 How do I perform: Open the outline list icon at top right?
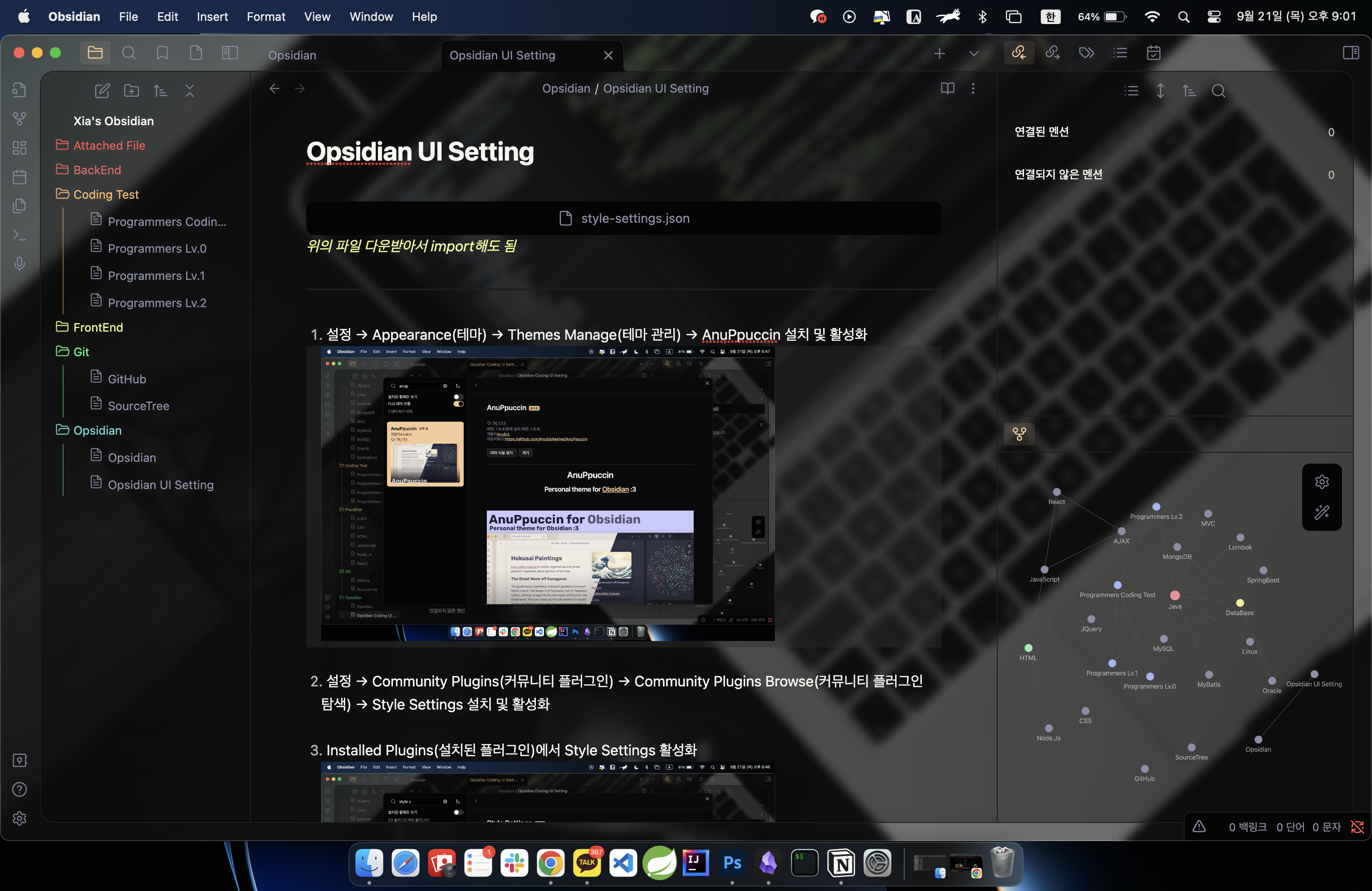click(x=1120, y=53)
